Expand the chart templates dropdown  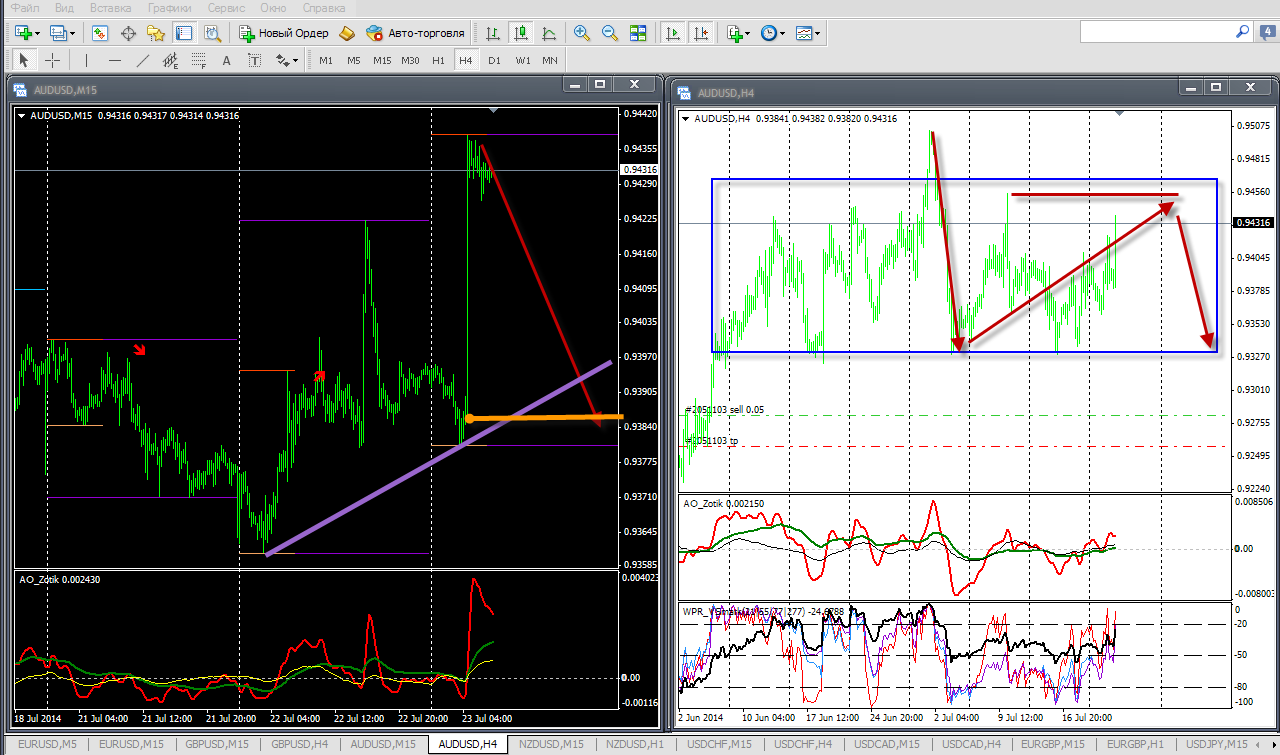(x=808, y=33)
